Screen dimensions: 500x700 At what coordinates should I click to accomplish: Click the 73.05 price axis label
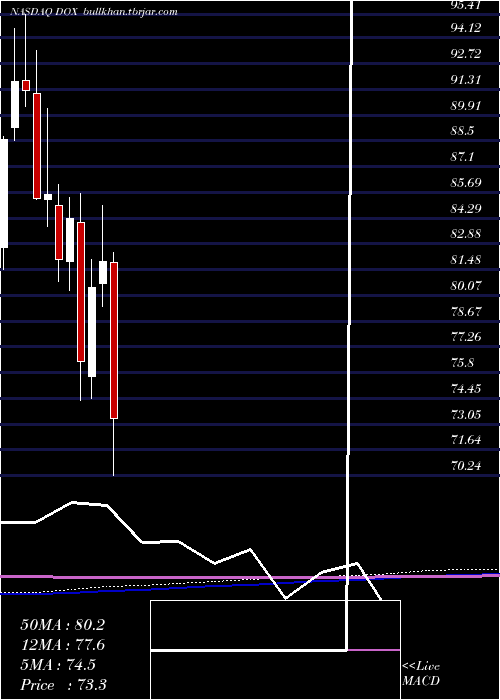point(466,415)
